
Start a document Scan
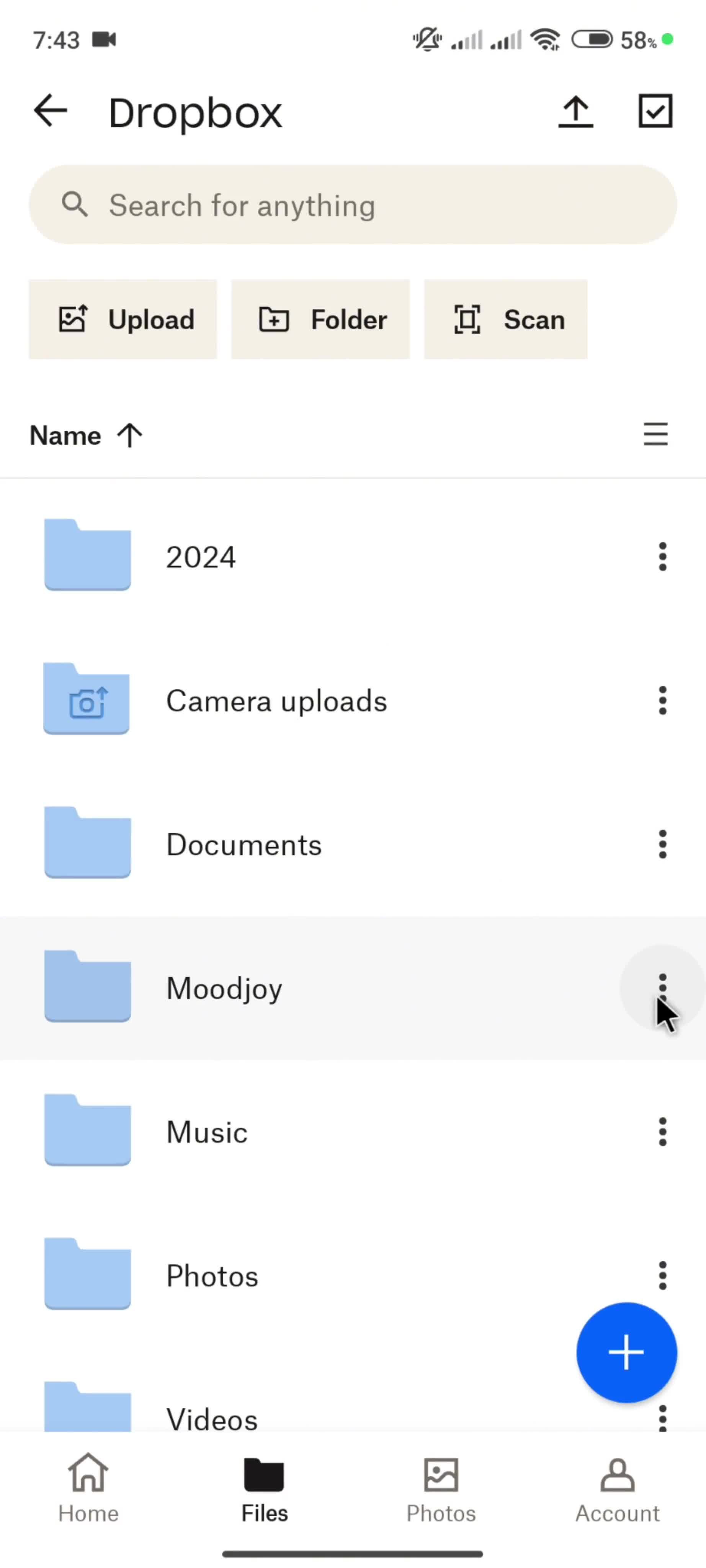pyautogui.click(x=506, y=320)
